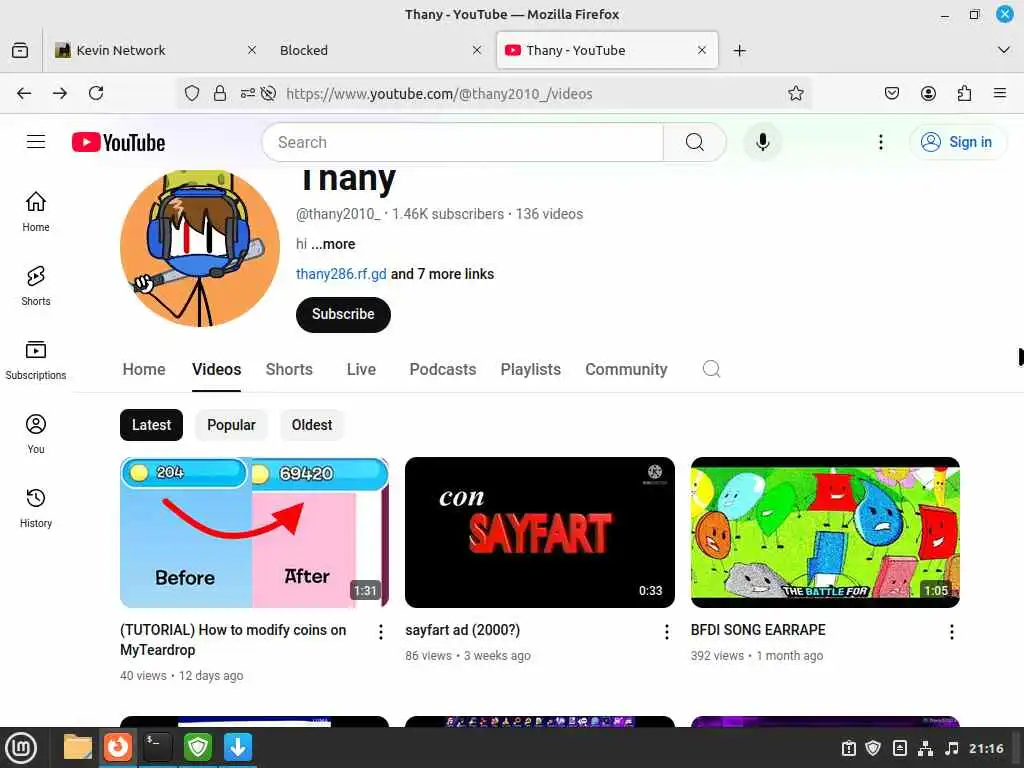Image resolution: width=1024 pixels, height=768 pixels.
Task: Go back with Firefox back arrow
Action: [24, 93]
